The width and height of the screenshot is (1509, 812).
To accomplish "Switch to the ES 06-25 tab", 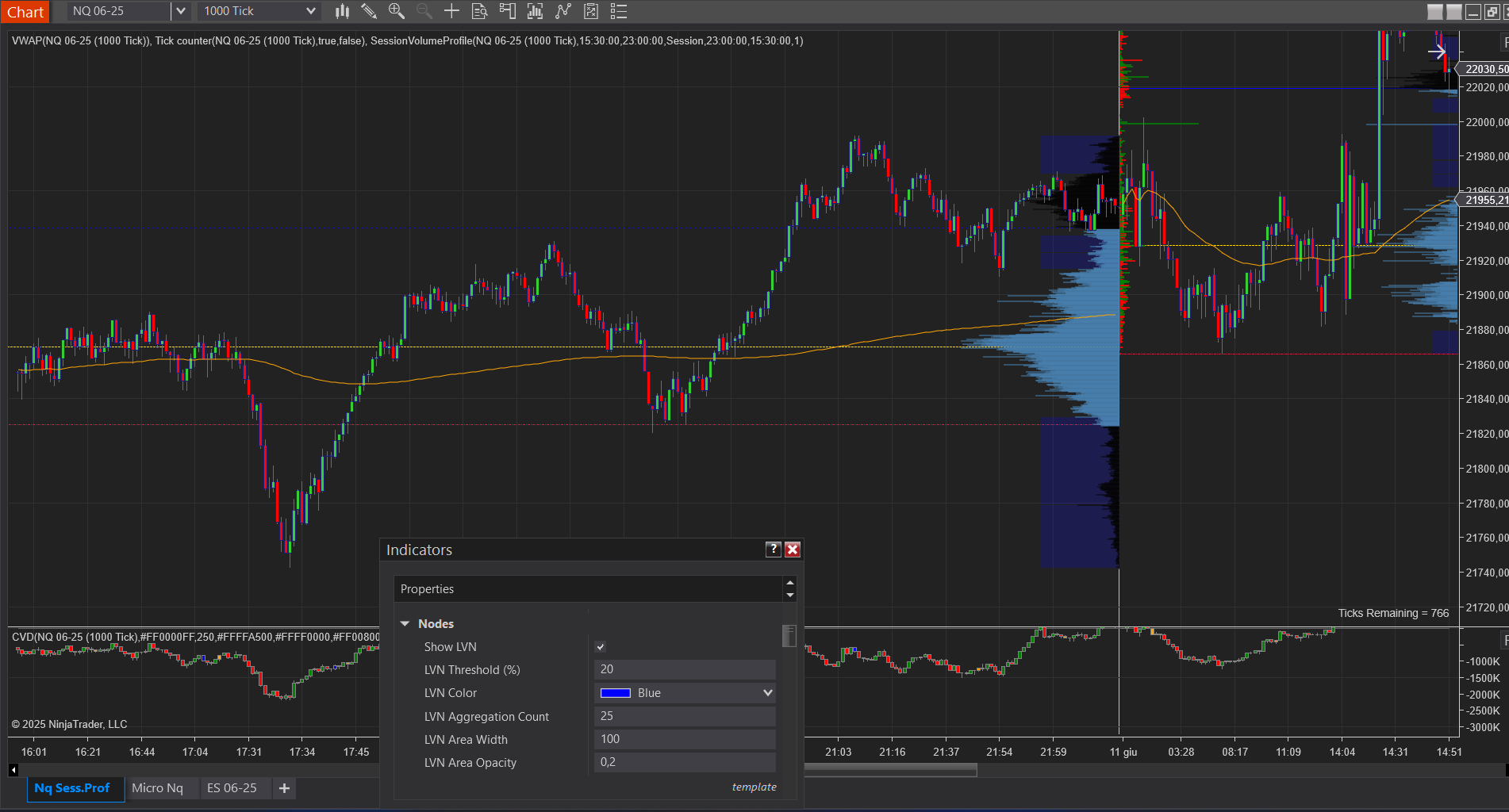I will [x=232, y=788].
